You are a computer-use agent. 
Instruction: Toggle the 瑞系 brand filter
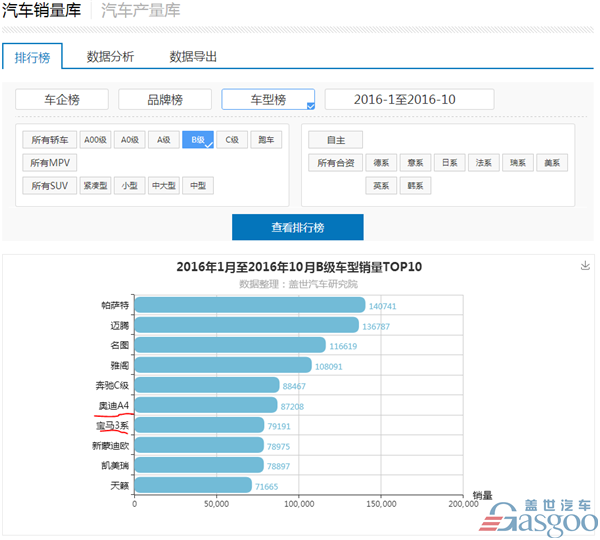pos(518,163)
